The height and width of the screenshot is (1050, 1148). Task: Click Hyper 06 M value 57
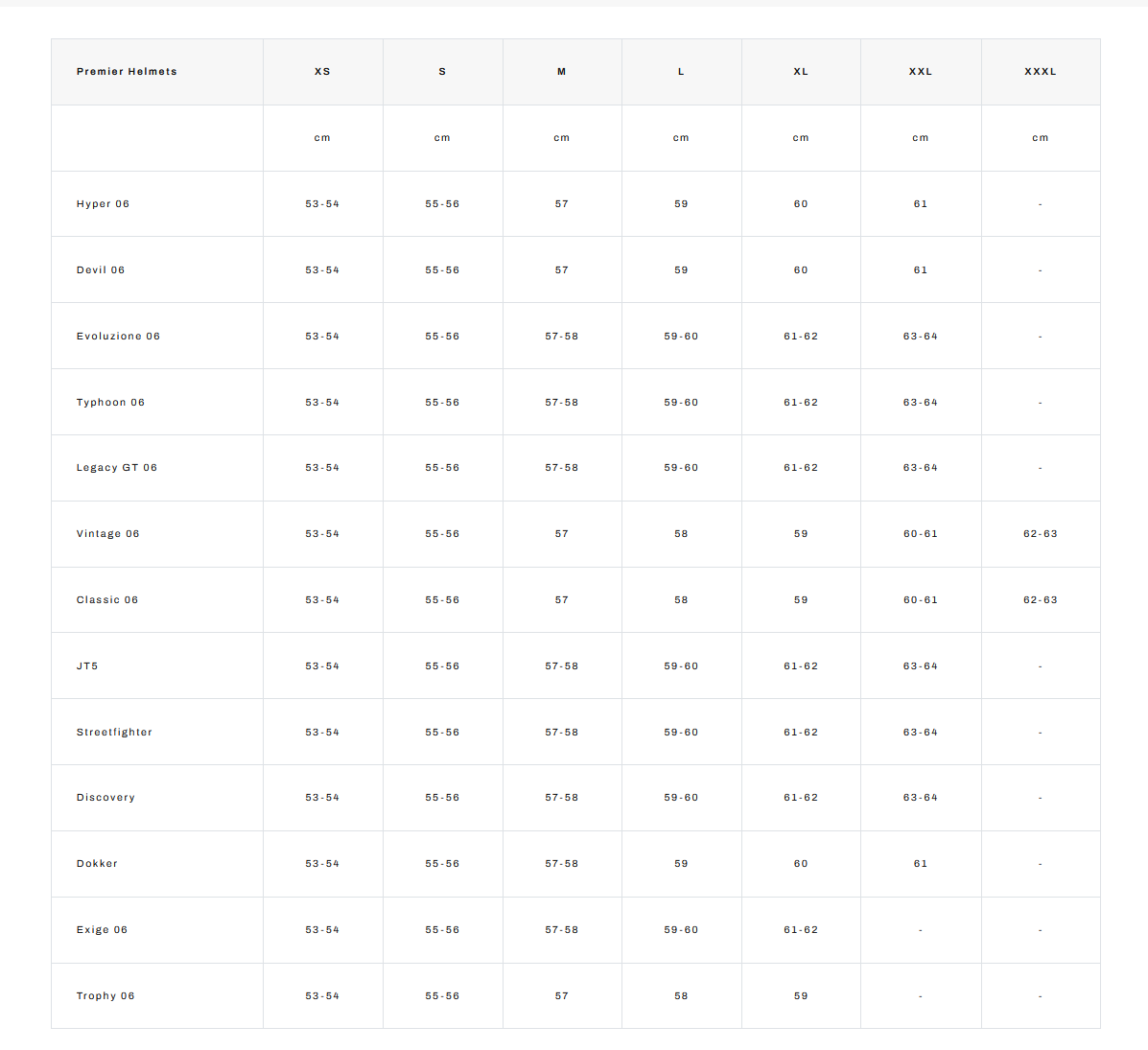pos(562,203)
